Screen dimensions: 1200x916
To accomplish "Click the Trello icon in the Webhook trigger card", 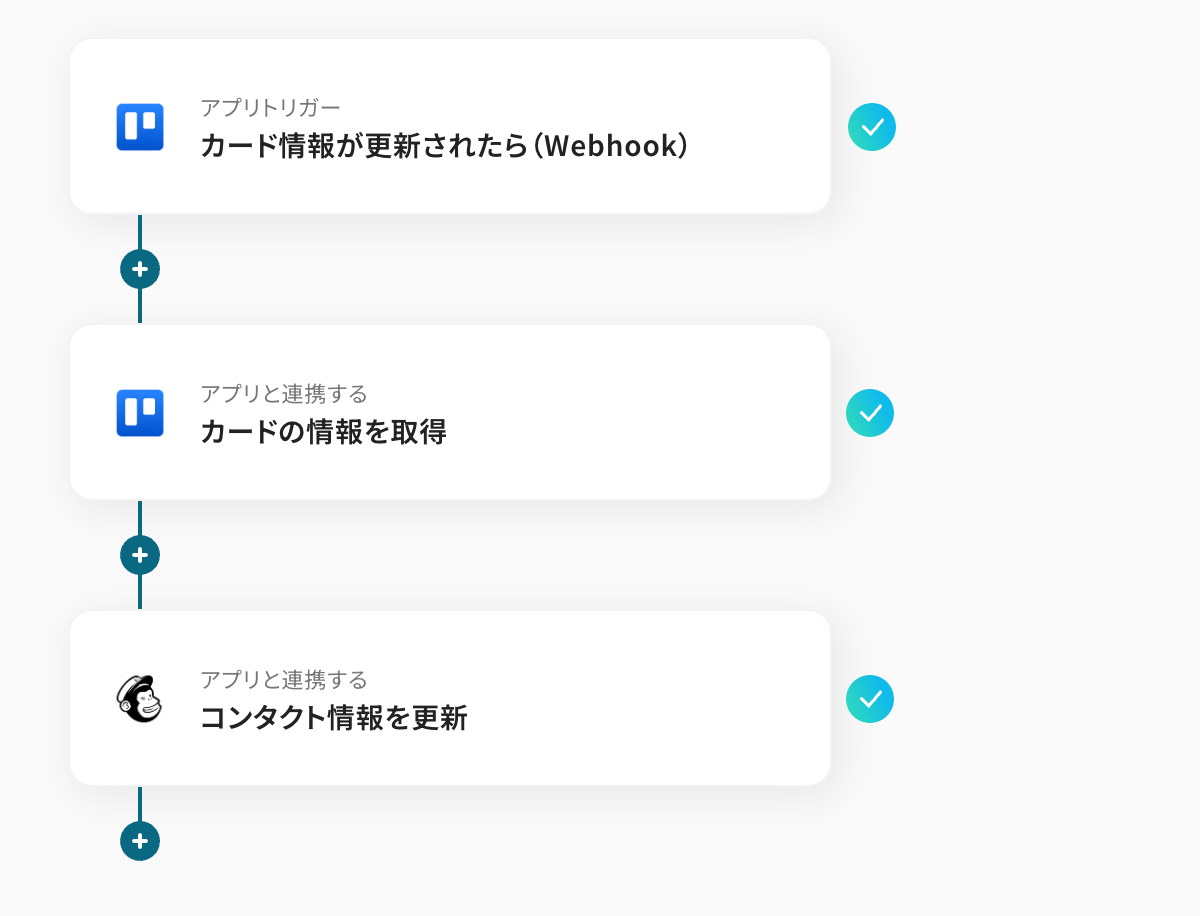I will [140, 127].
